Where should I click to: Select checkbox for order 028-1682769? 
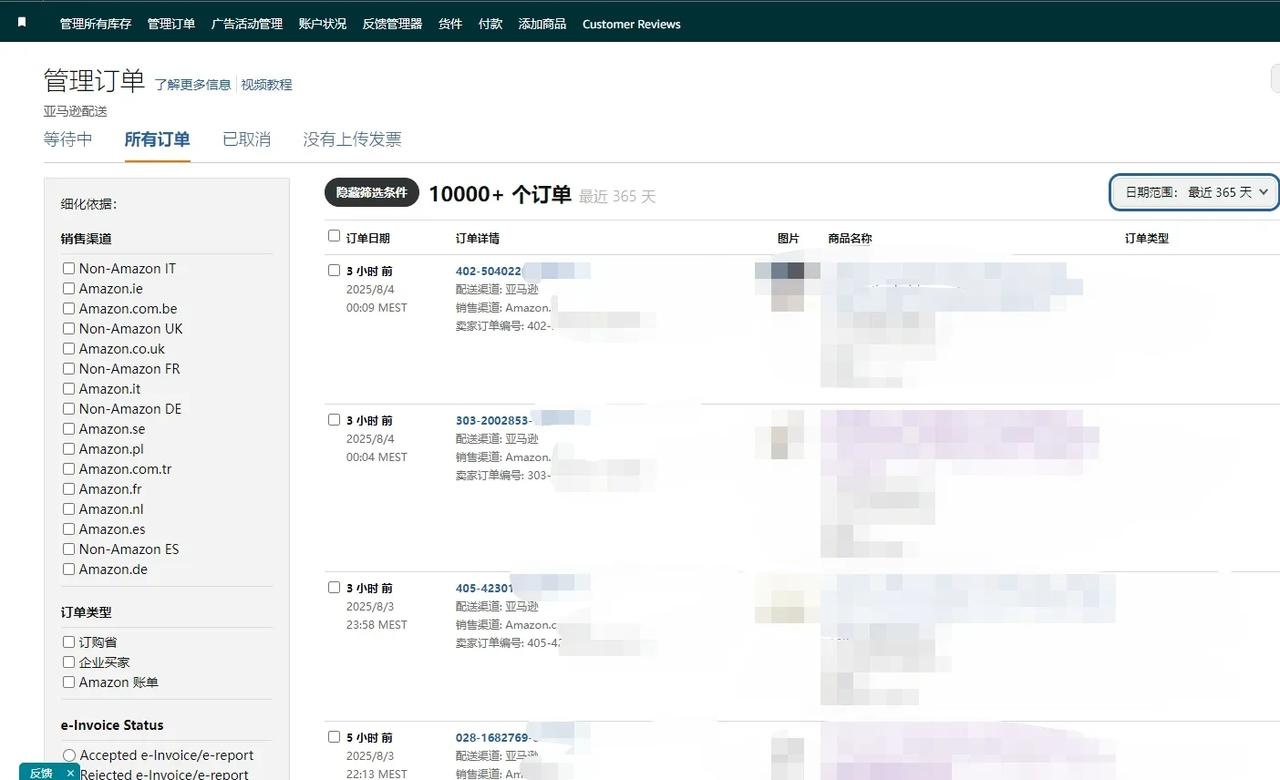(334, 737)
